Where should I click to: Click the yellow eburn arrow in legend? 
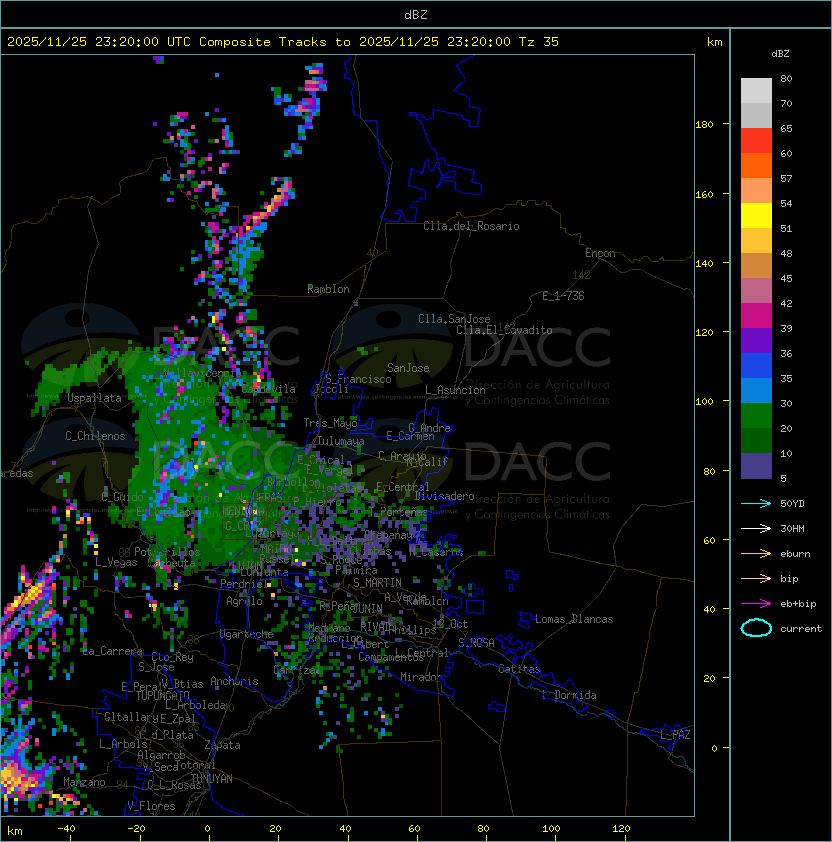[756, 554]
